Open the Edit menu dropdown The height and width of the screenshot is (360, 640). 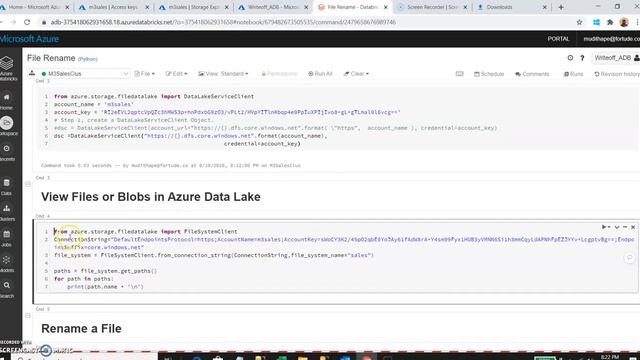(x=176, y=74)
